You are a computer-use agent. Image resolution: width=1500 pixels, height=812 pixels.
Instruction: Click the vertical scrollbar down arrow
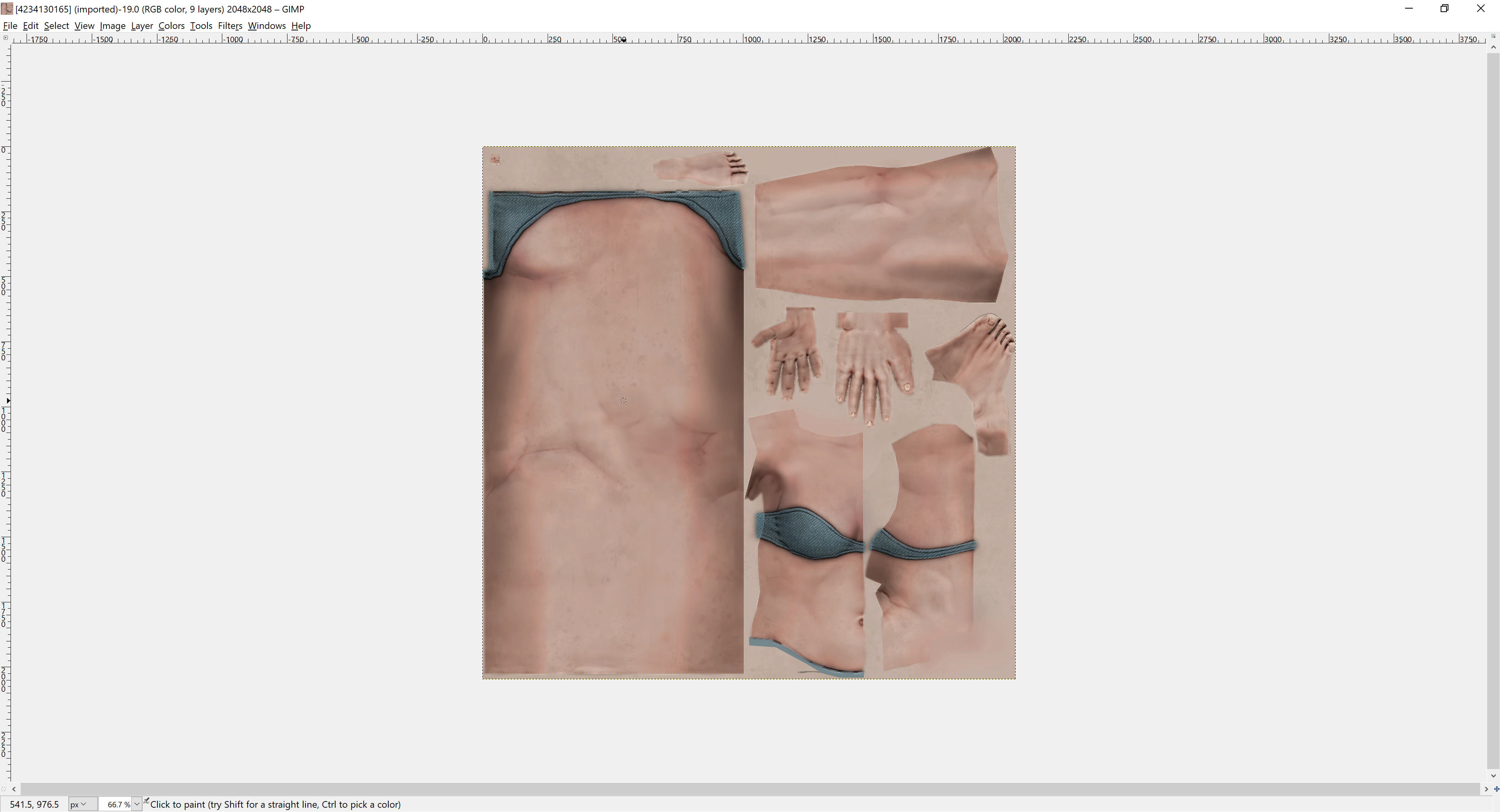click(x=1493, y=776)
